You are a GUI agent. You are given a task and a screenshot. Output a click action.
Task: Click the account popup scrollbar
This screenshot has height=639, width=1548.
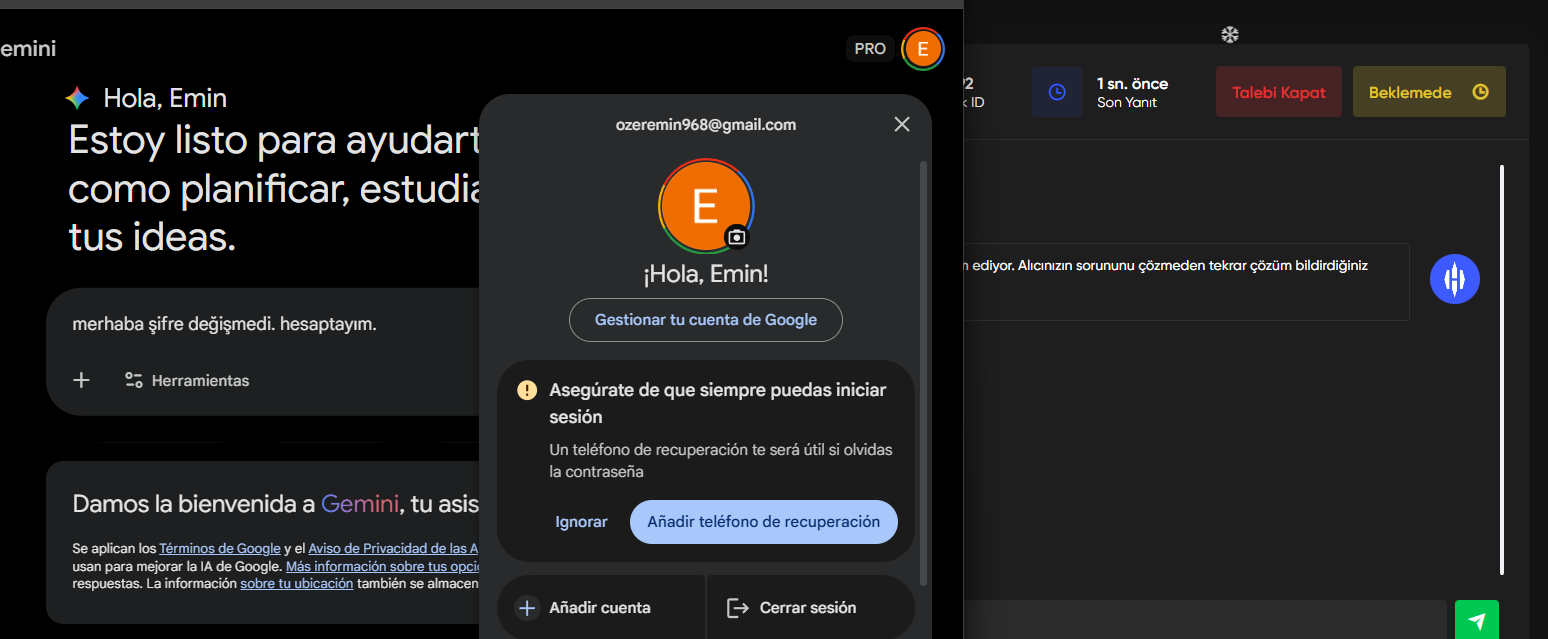(x=923, y=372)
